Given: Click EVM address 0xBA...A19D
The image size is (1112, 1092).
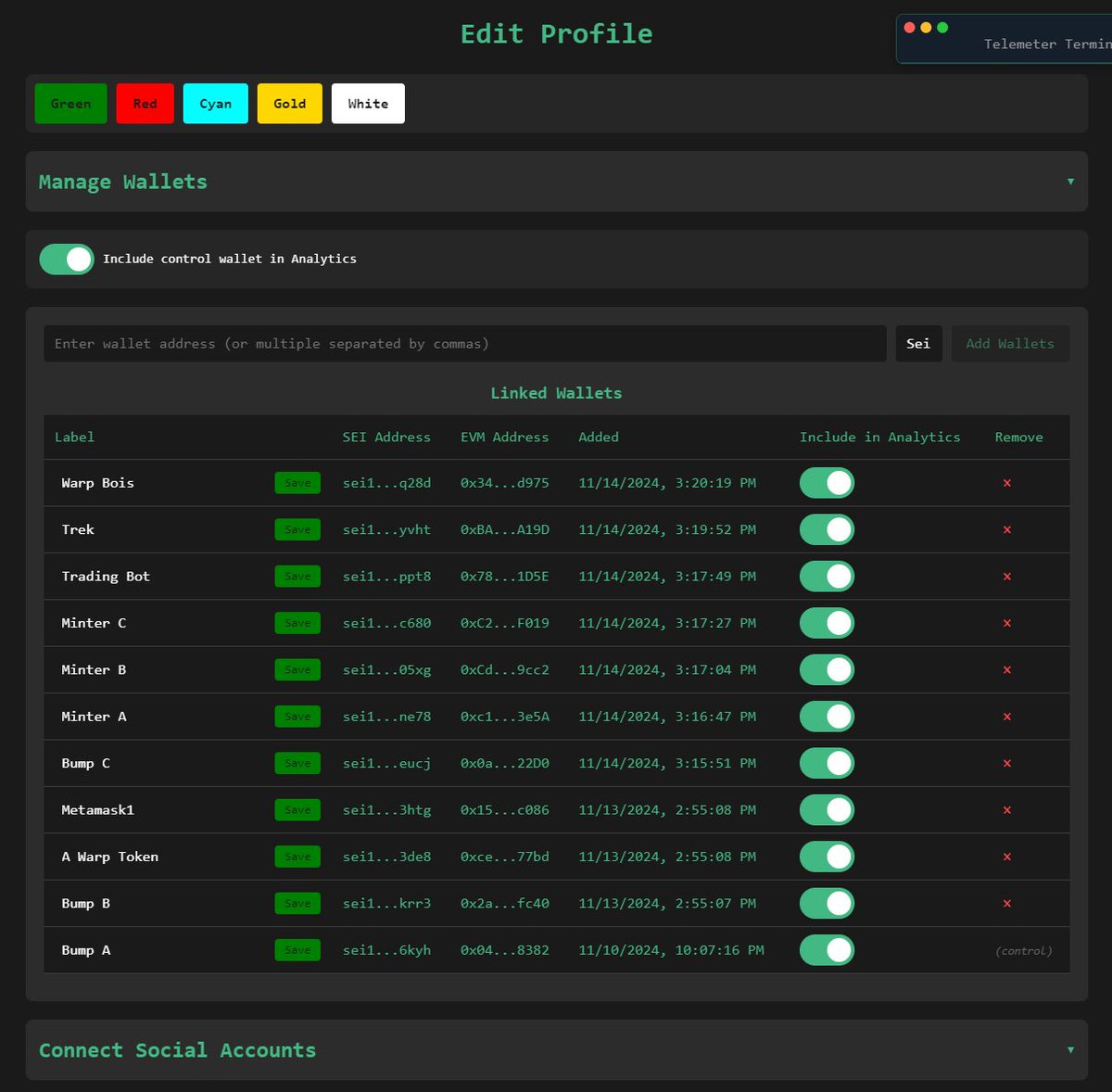Looking at the screenshot, I should 505,529.
